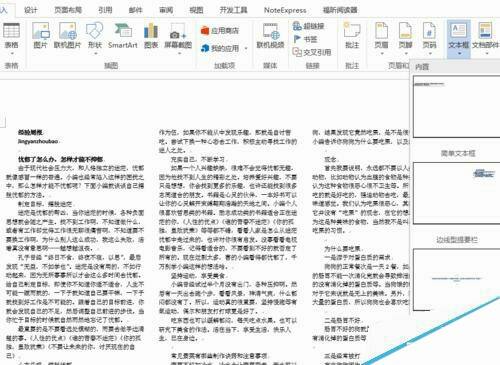This screenshot has width=500, height=365.
Task: Open Online Pictures (联机图片) icon
Action: point(68,35)
